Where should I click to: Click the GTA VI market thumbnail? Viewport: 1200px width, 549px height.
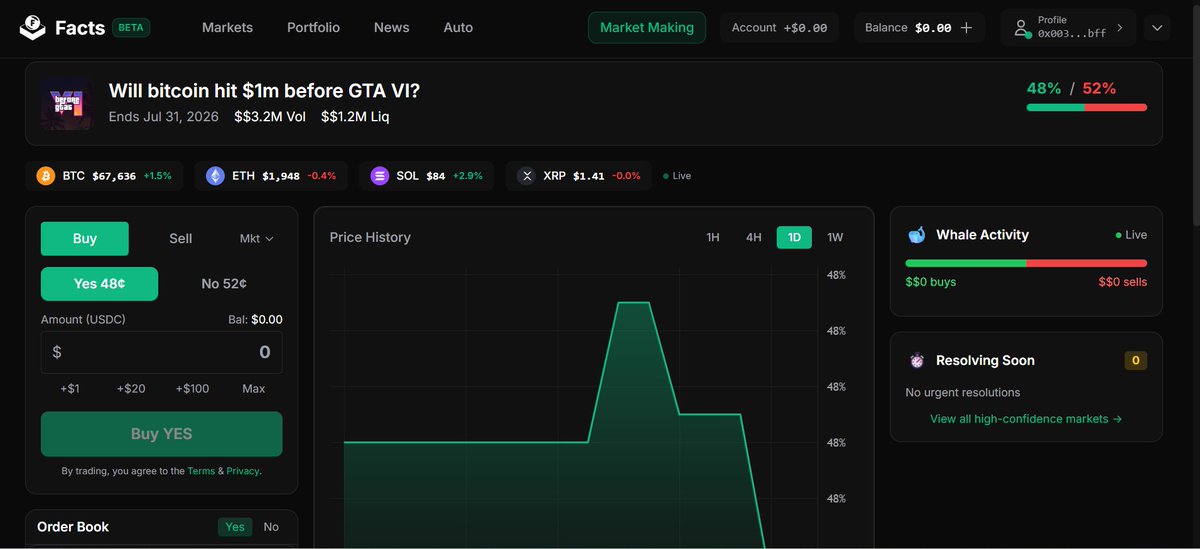[67, 103]
